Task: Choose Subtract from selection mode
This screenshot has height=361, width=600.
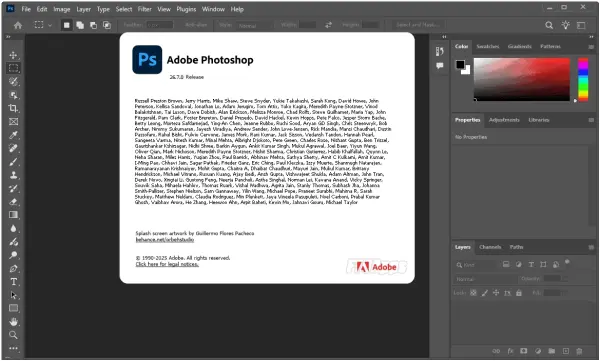Action: point(93,25)
